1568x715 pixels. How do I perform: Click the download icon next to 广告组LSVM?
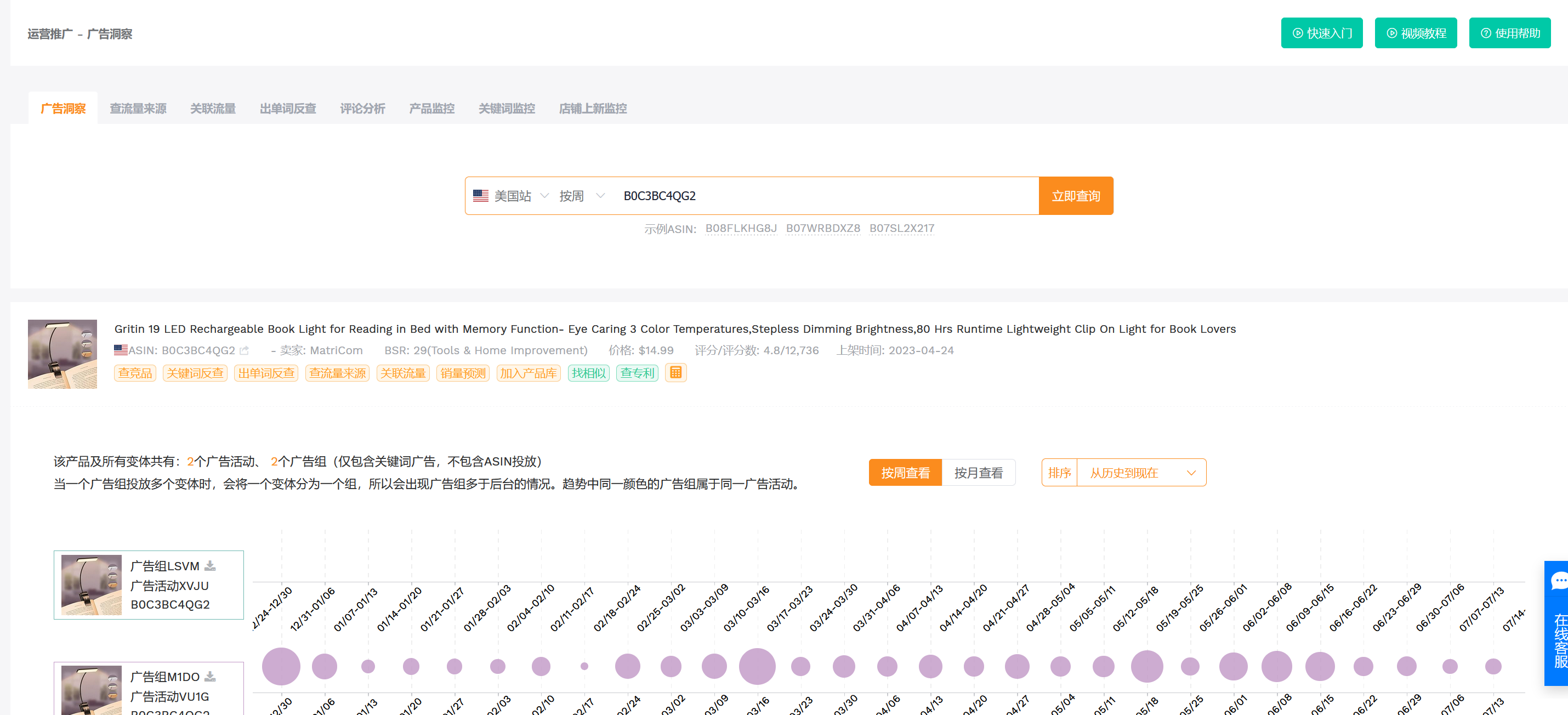(210, 565)
